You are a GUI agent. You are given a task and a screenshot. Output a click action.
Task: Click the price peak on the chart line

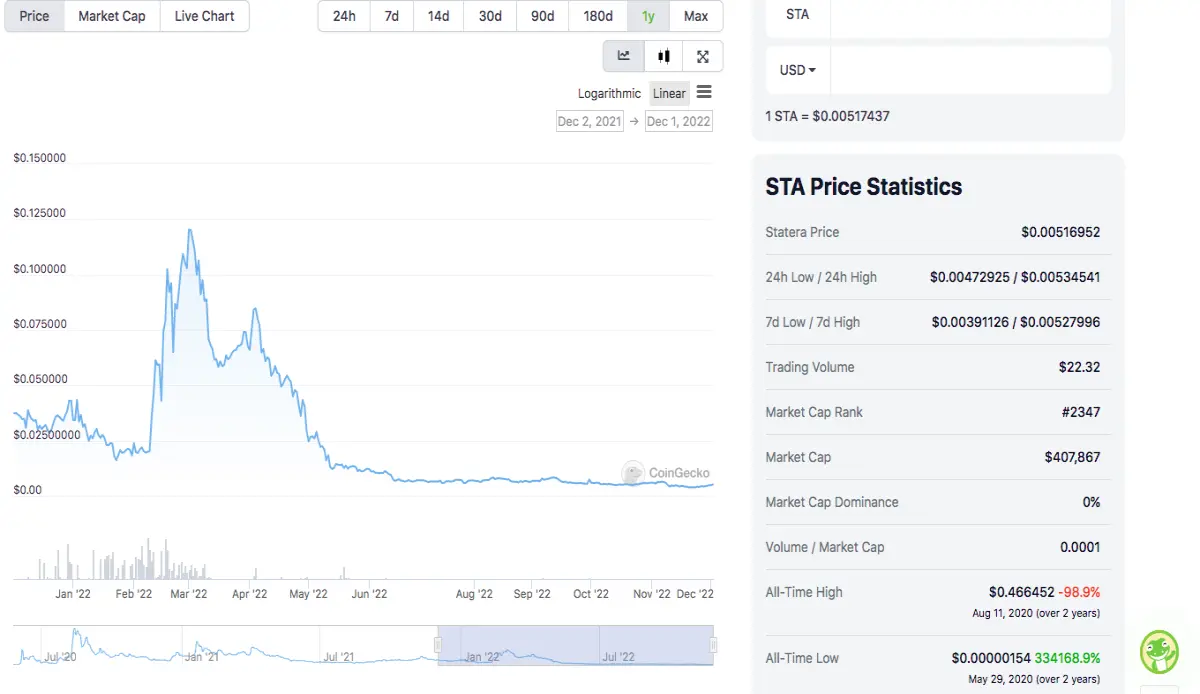pos(189,230)
